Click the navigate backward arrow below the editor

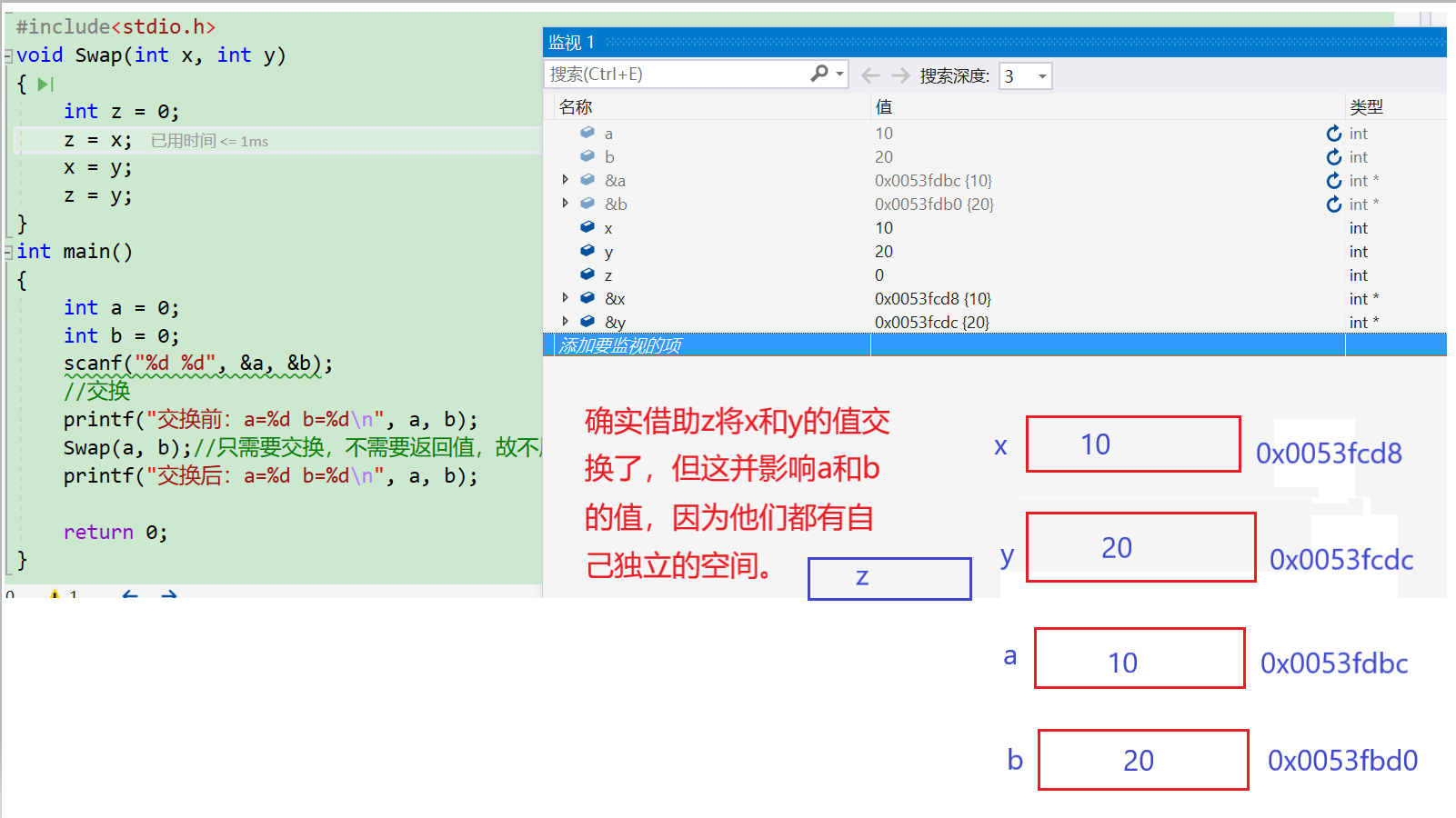tap(130, 594)
